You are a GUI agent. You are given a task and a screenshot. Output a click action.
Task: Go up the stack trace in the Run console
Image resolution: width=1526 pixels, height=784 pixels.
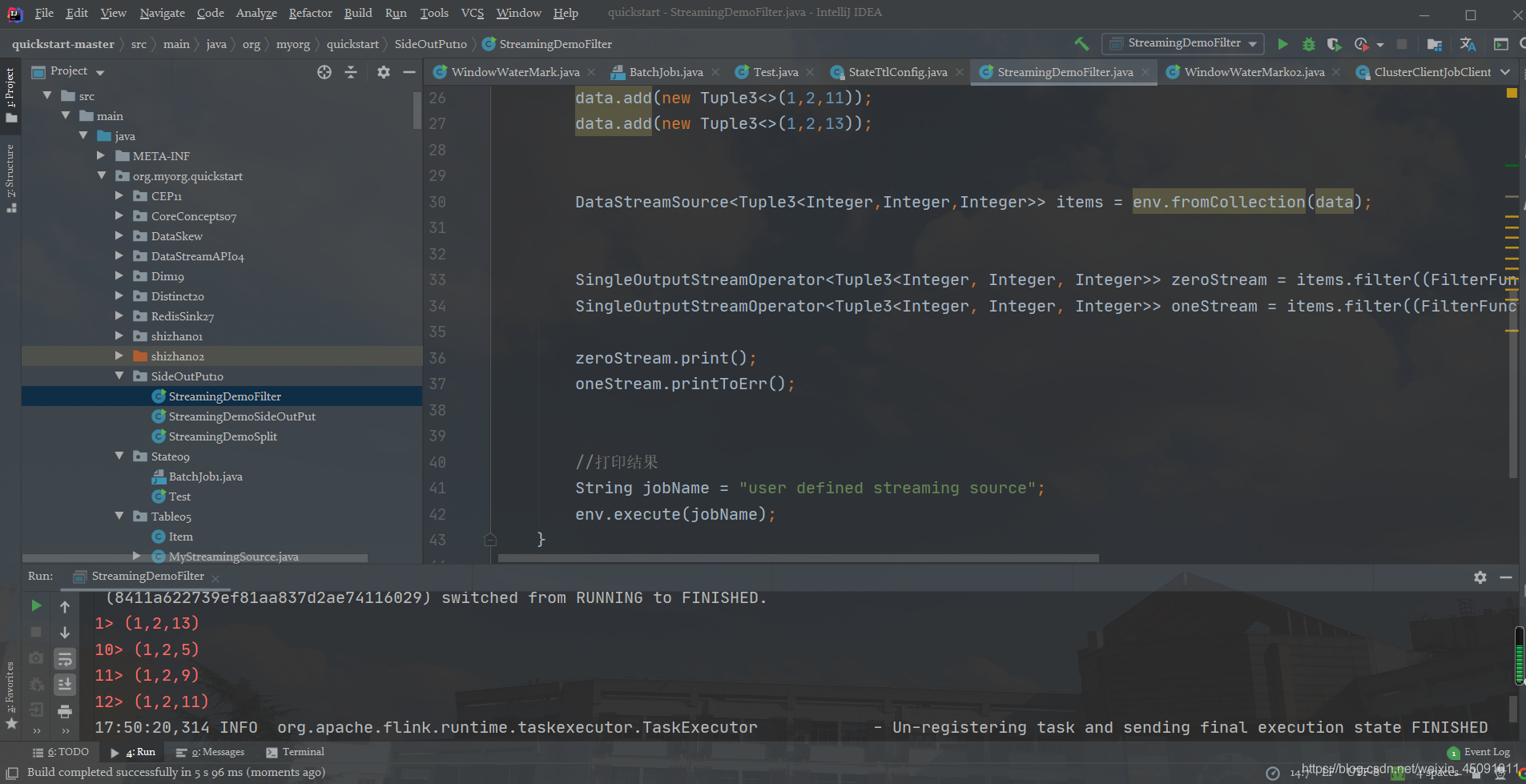pos(65,607)
